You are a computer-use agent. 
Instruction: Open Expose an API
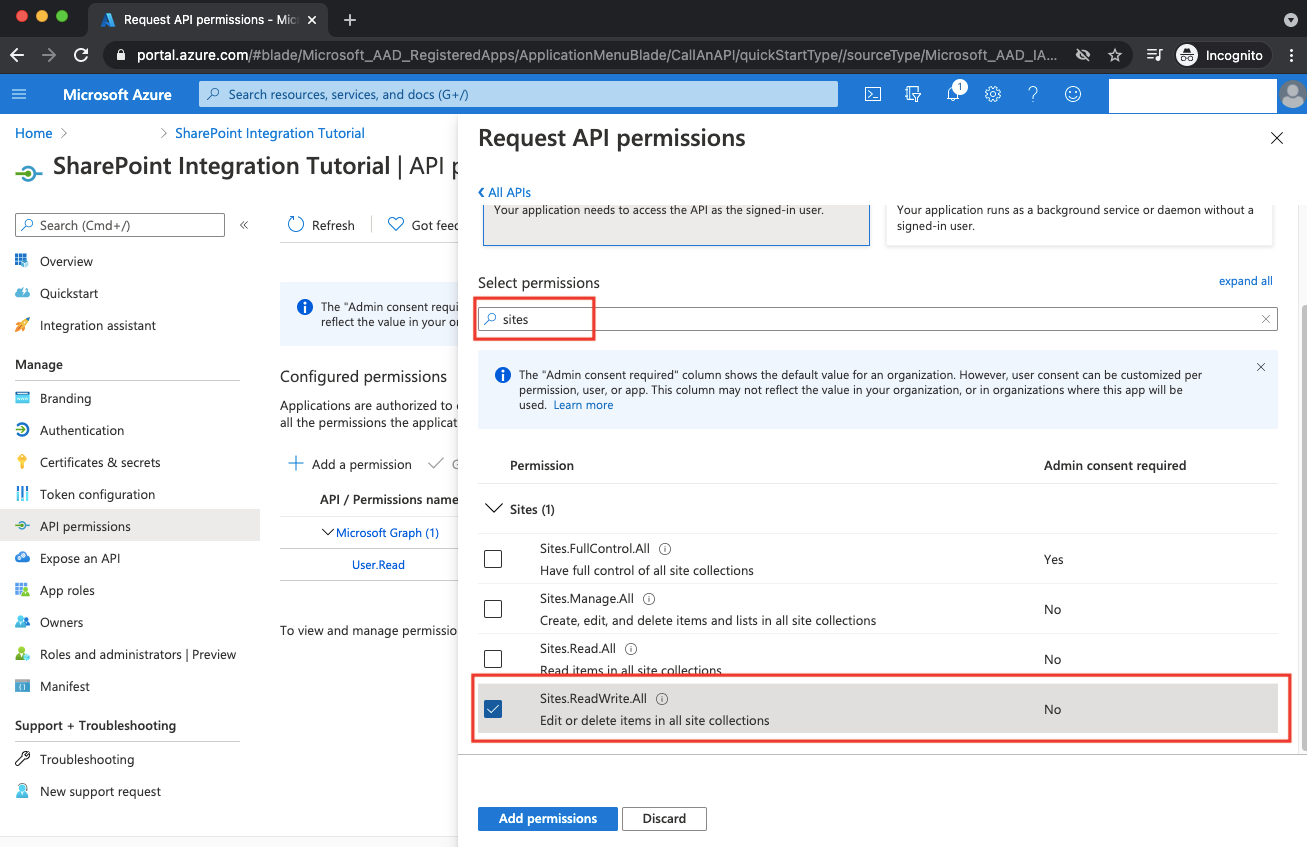(80, 558)
